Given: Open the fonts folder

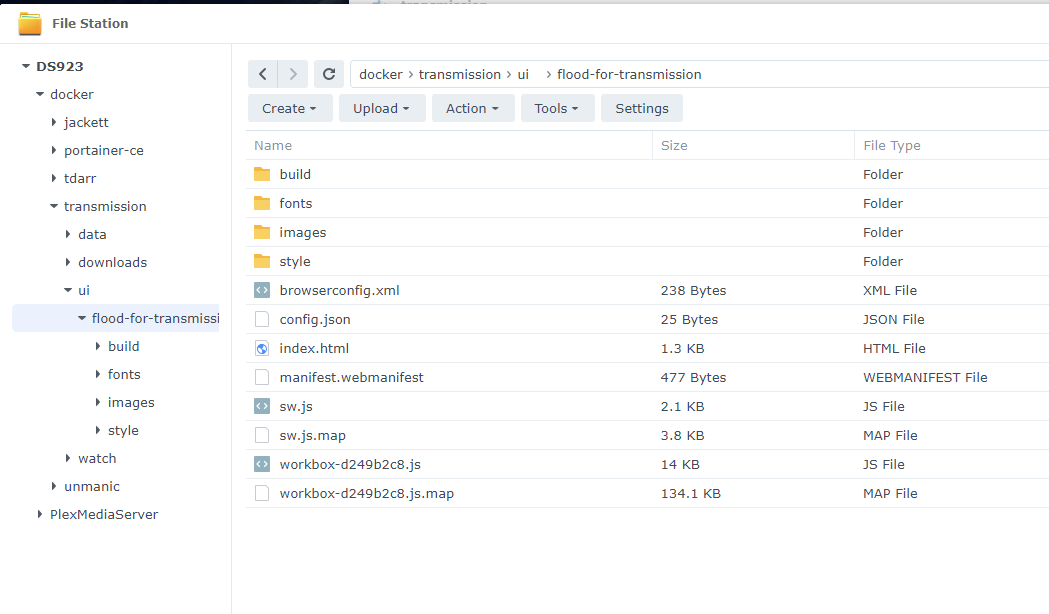Looking at the screenshot, I should point(296,203).
